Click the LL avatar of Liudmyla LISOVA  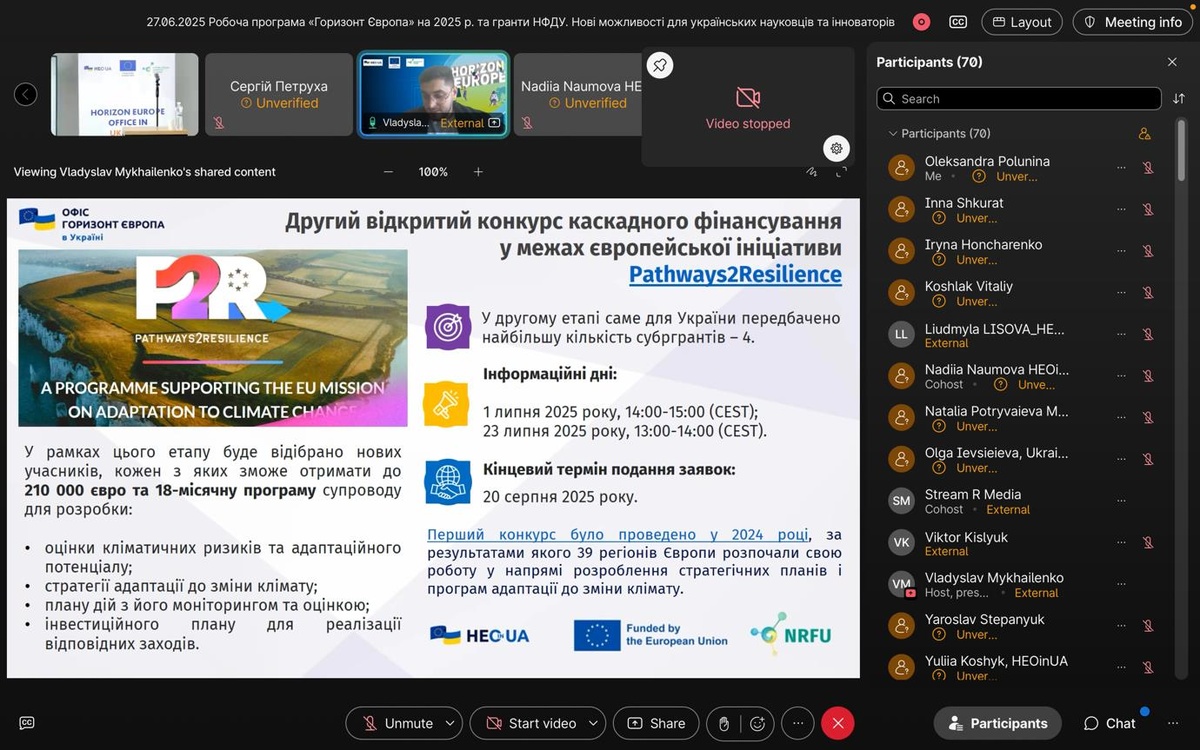tap(902, 335)
